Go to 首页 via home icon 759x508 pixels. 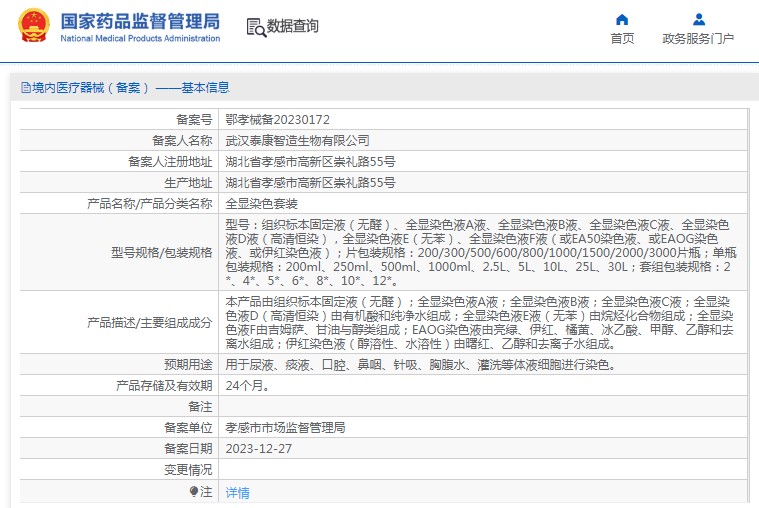click(x=622, y=19)
